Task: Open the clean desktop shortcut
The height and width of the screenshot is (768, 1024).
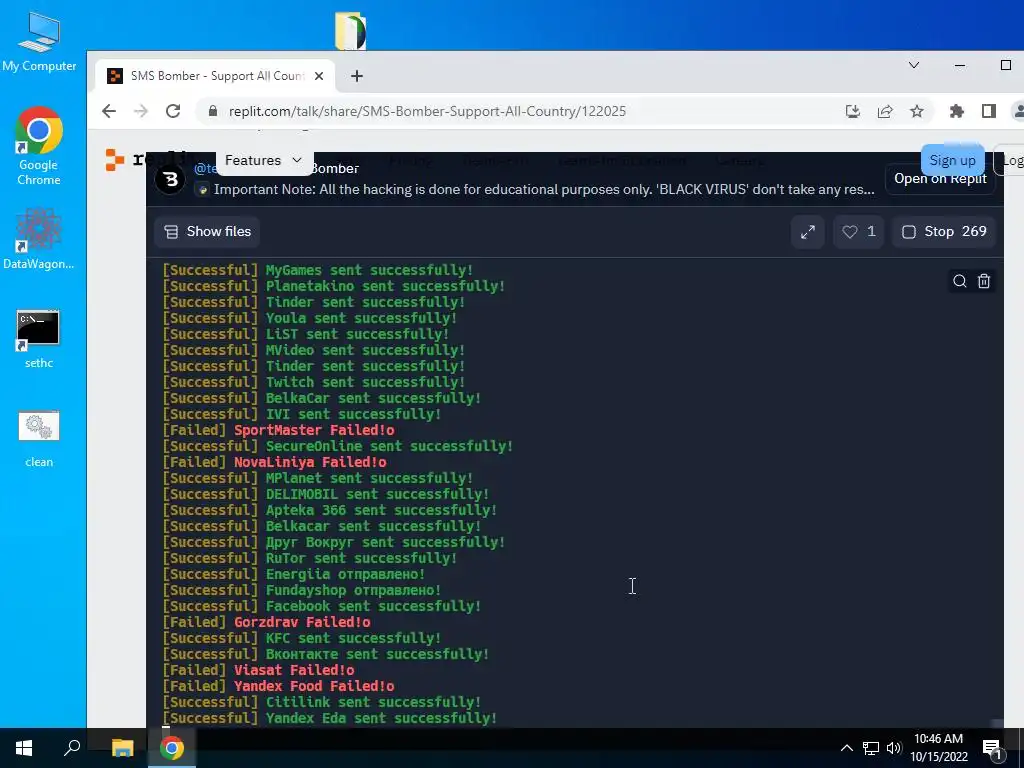Action: 39,438
